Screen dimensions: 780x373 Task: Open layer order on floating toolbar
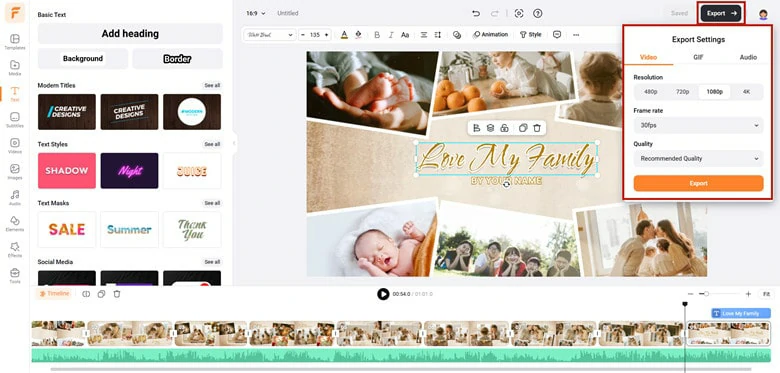490,128
